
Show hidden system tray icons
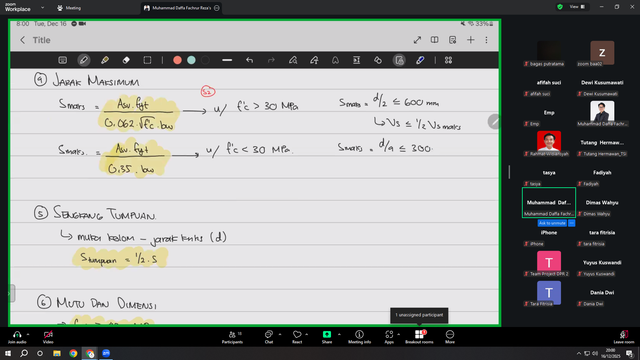[578, 353]
